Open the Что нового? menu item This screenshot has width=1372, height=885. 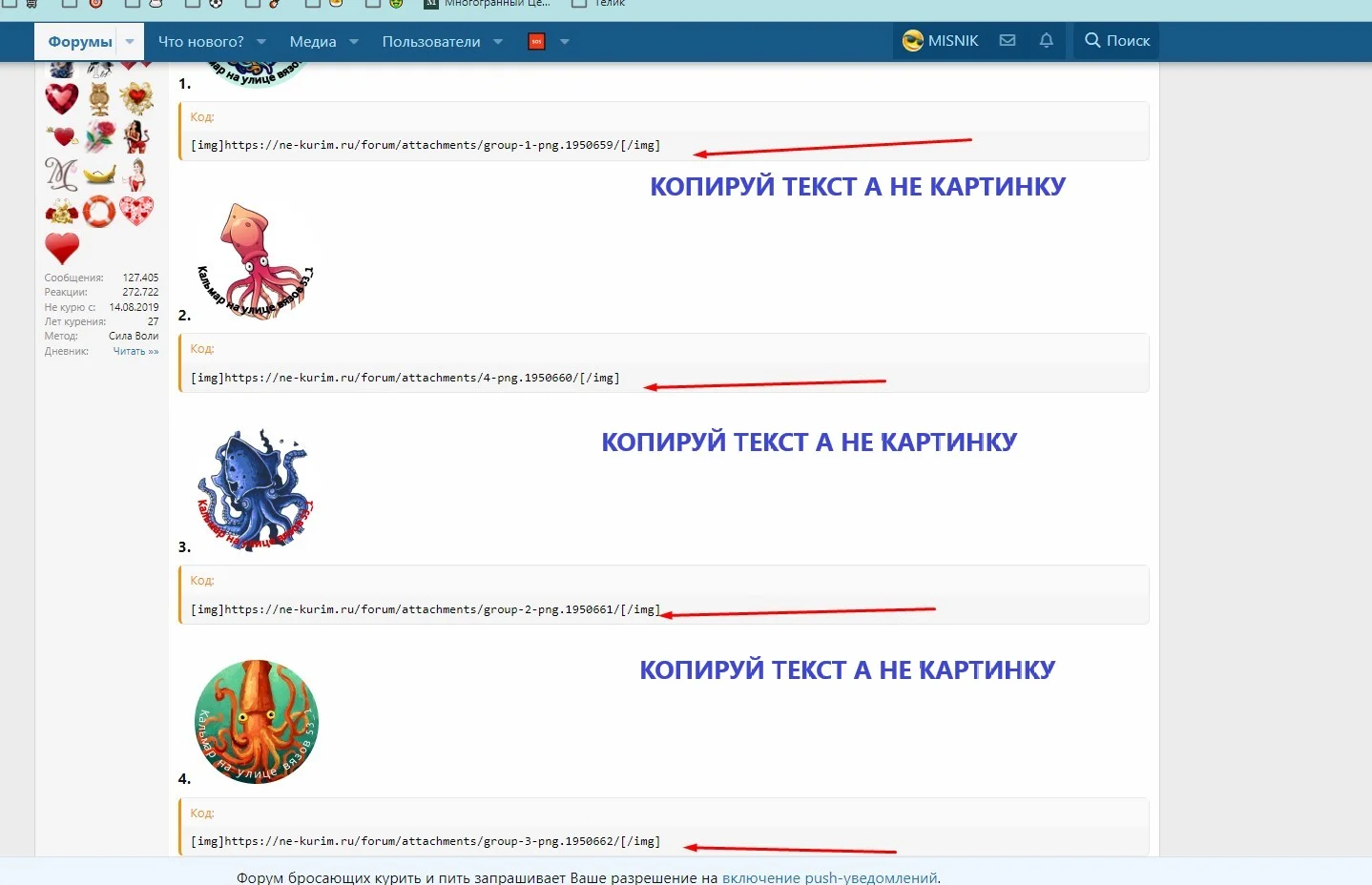coord(201,42)
